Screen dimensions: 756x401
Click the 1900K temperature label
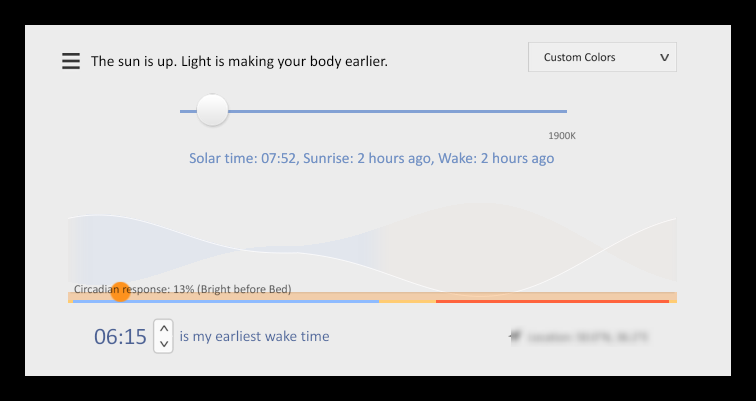tap(561, 135)
